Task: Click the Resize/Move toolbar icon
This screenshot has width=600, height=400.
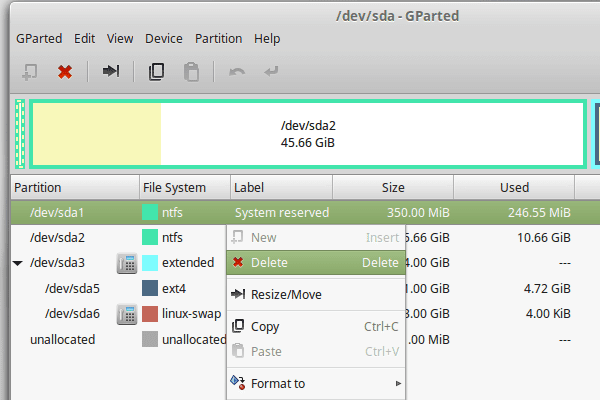Action: point(111,71)
